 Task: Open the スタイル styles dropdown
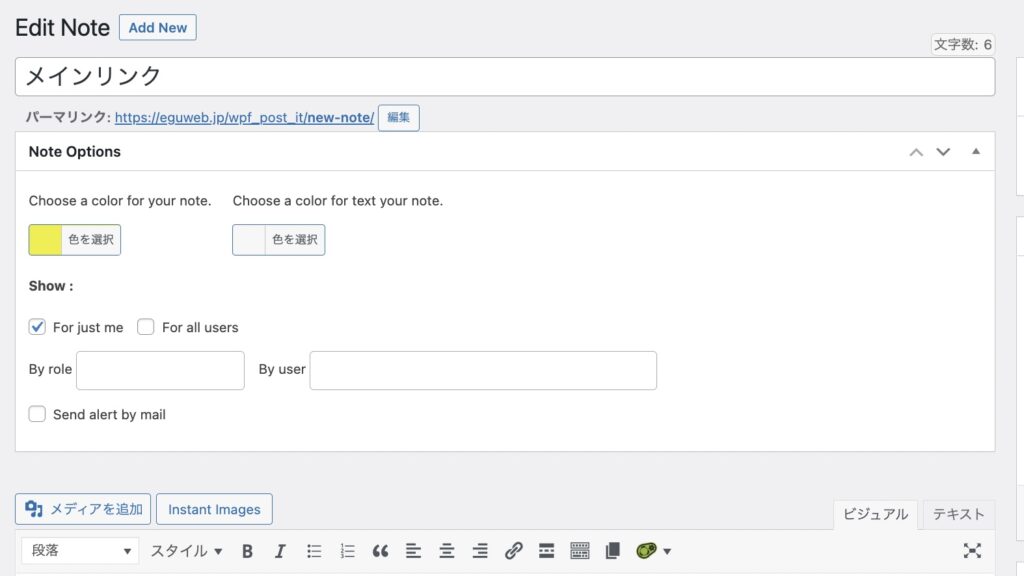tap(186, 551)
